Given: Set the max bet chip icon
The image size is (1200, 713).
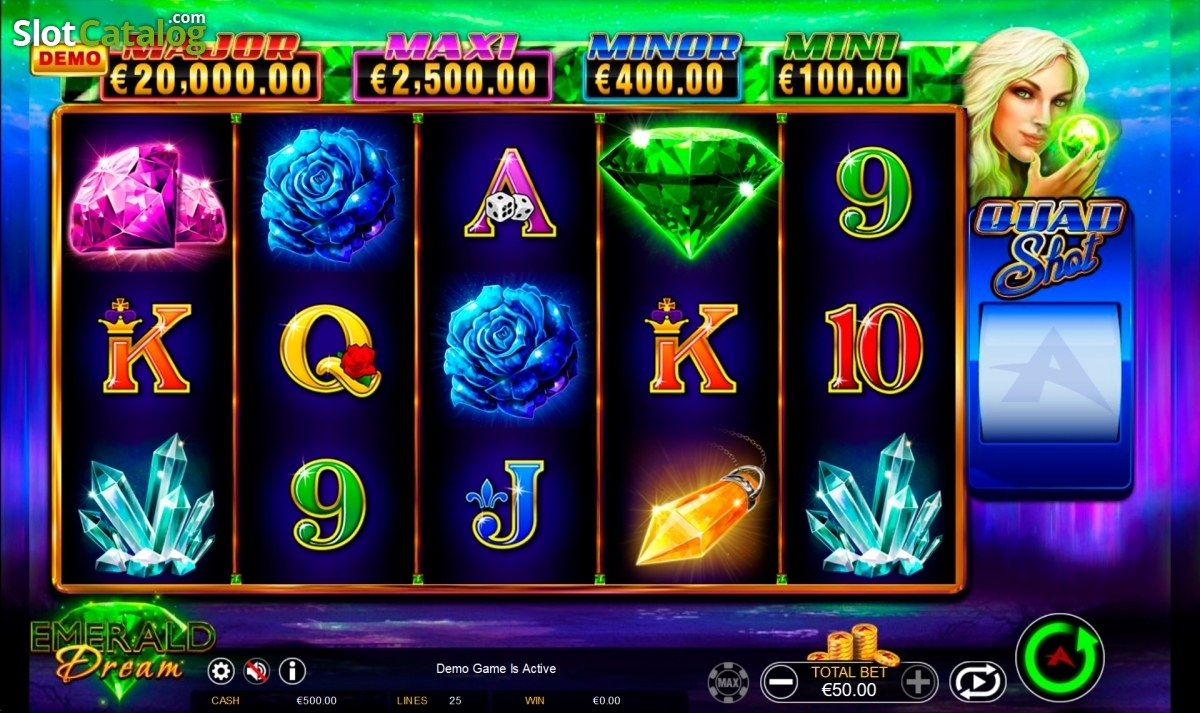Looking at the screenshot, I should click(x=728, y=682).
